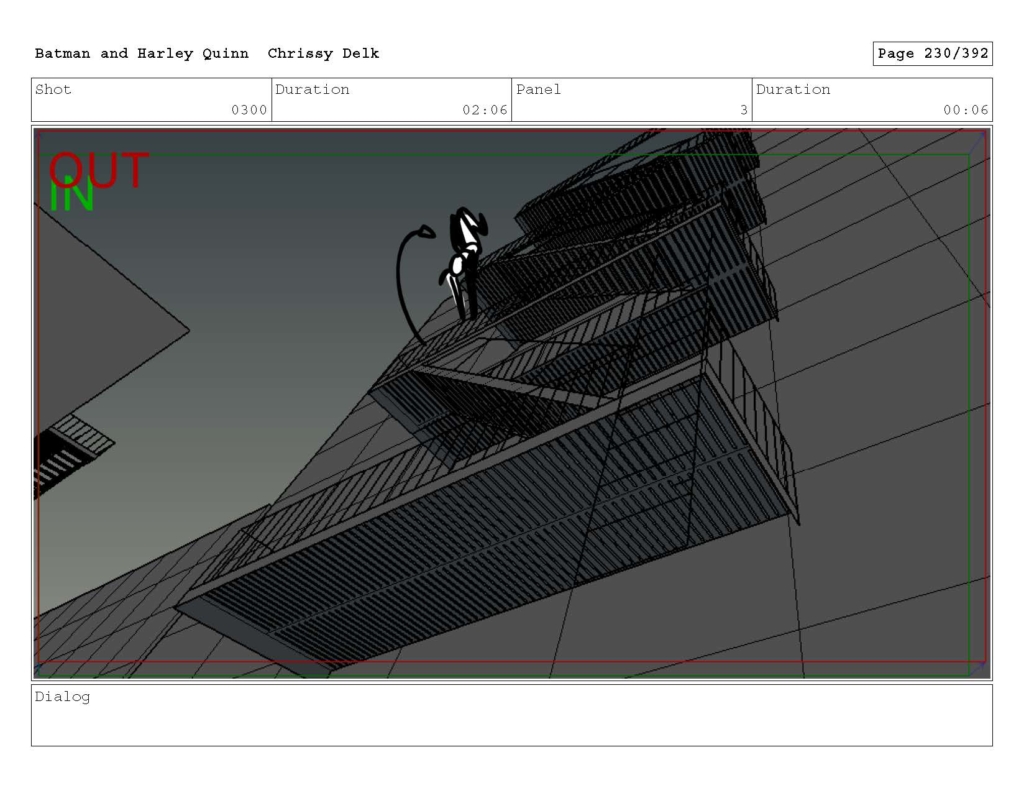Click the artist name 'Chrissy Delk'
This screenshot has height=793, width=1024.
coord(323,54)
